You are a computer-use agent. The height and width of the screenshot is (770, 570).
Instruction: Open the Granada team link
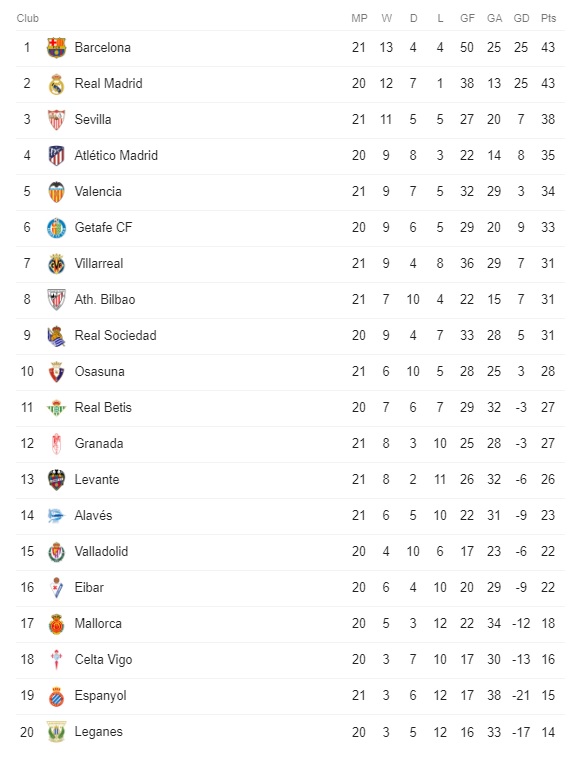(x=99, y=443)
